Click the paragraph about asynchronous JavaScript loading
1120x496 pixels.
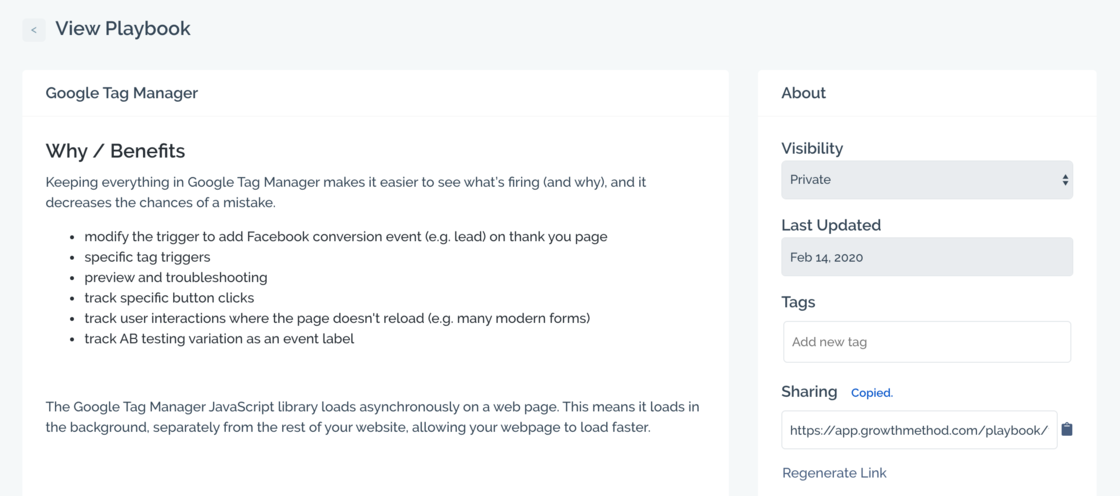(x=372, y=417)
